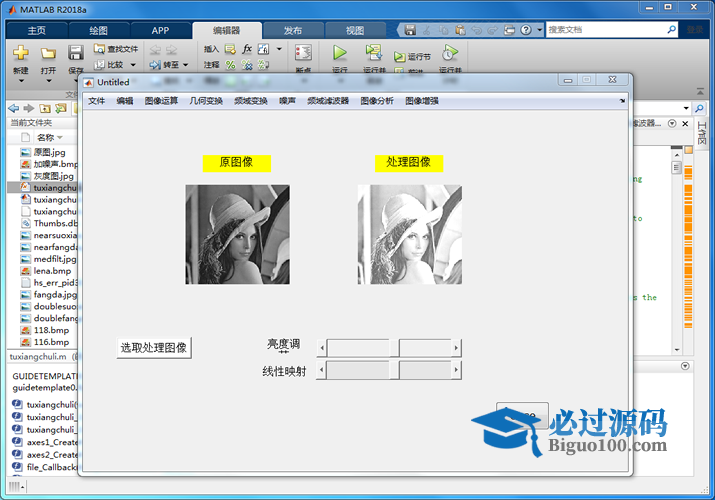Click the help question mark icon

[526, 30]
